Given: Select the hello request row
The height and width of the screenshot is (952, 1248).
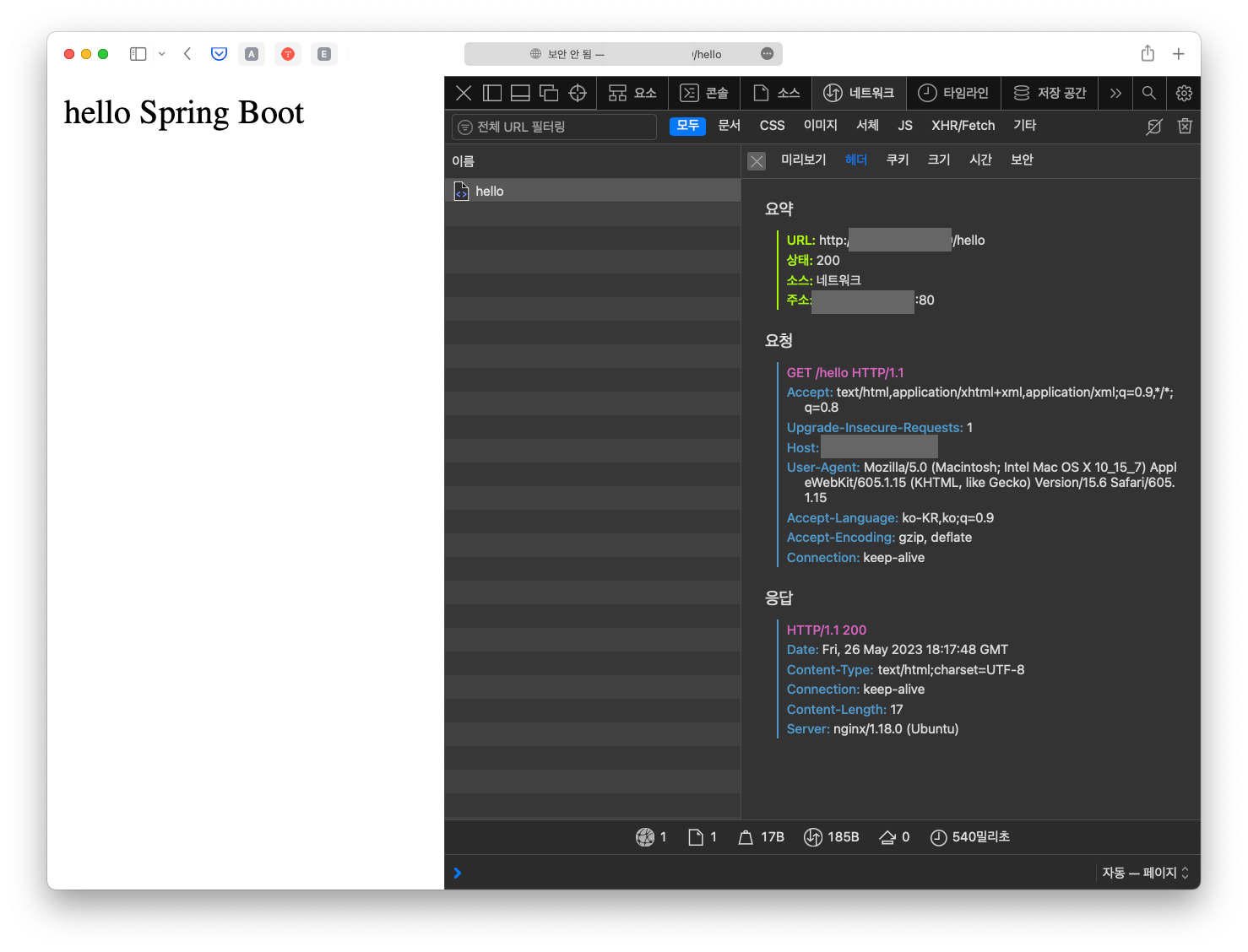Looking at the screenshot, I should 593,191.
